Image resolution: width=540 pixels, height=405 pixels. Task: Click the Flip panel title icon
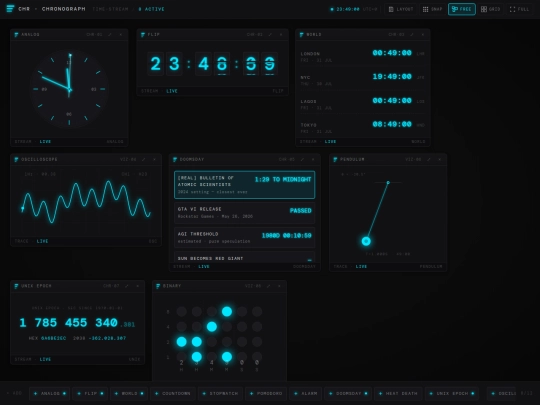tap(143, 34)
